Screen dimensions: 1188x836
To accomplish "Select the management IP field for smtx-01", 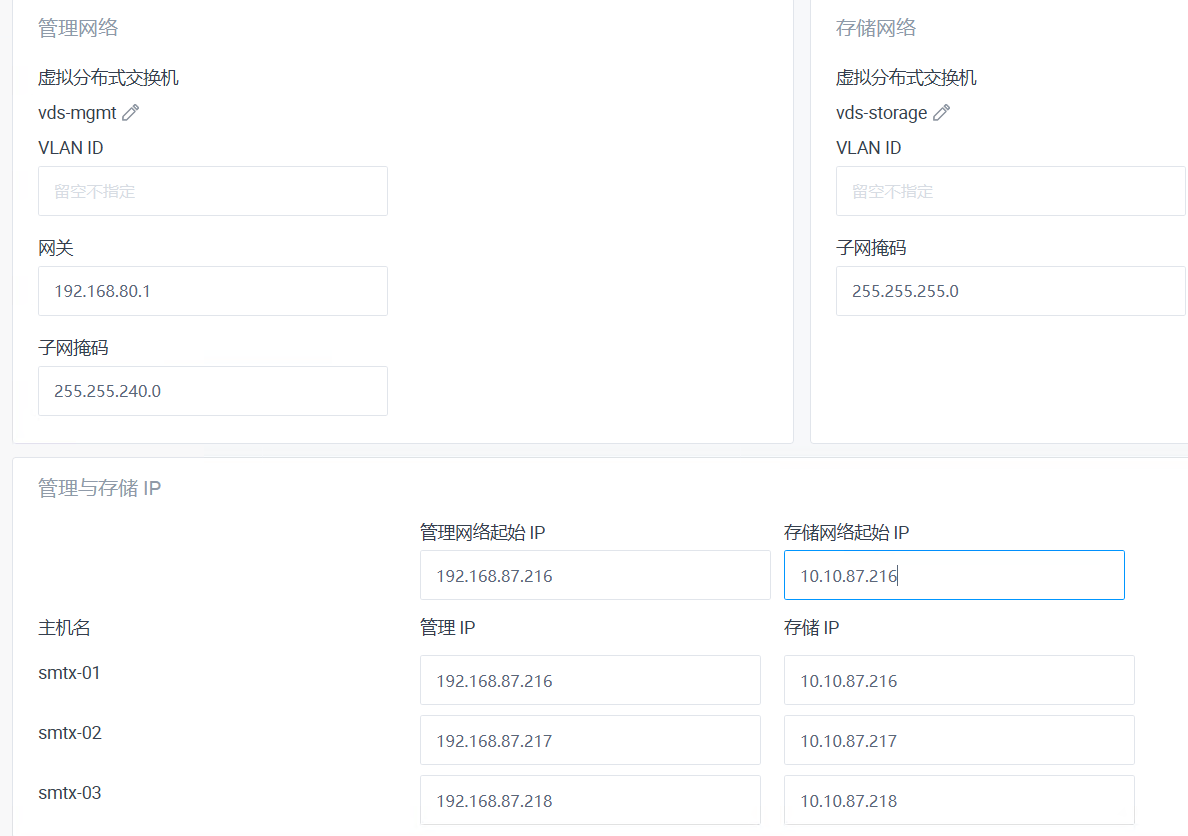I will (x=590, y=680).
